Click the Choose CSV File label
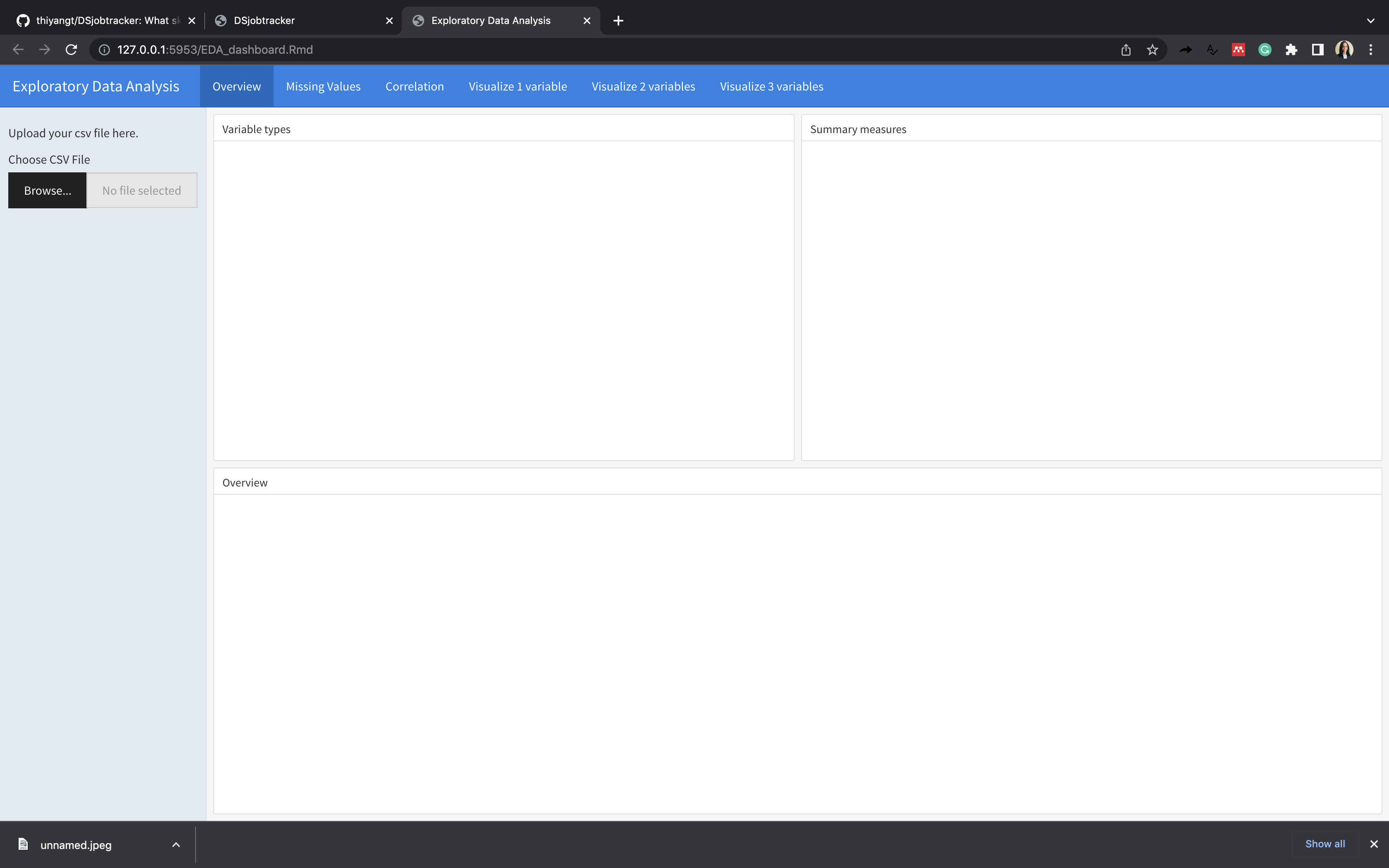The height and width of the screenshot is (868, 1389). point(49,160)
